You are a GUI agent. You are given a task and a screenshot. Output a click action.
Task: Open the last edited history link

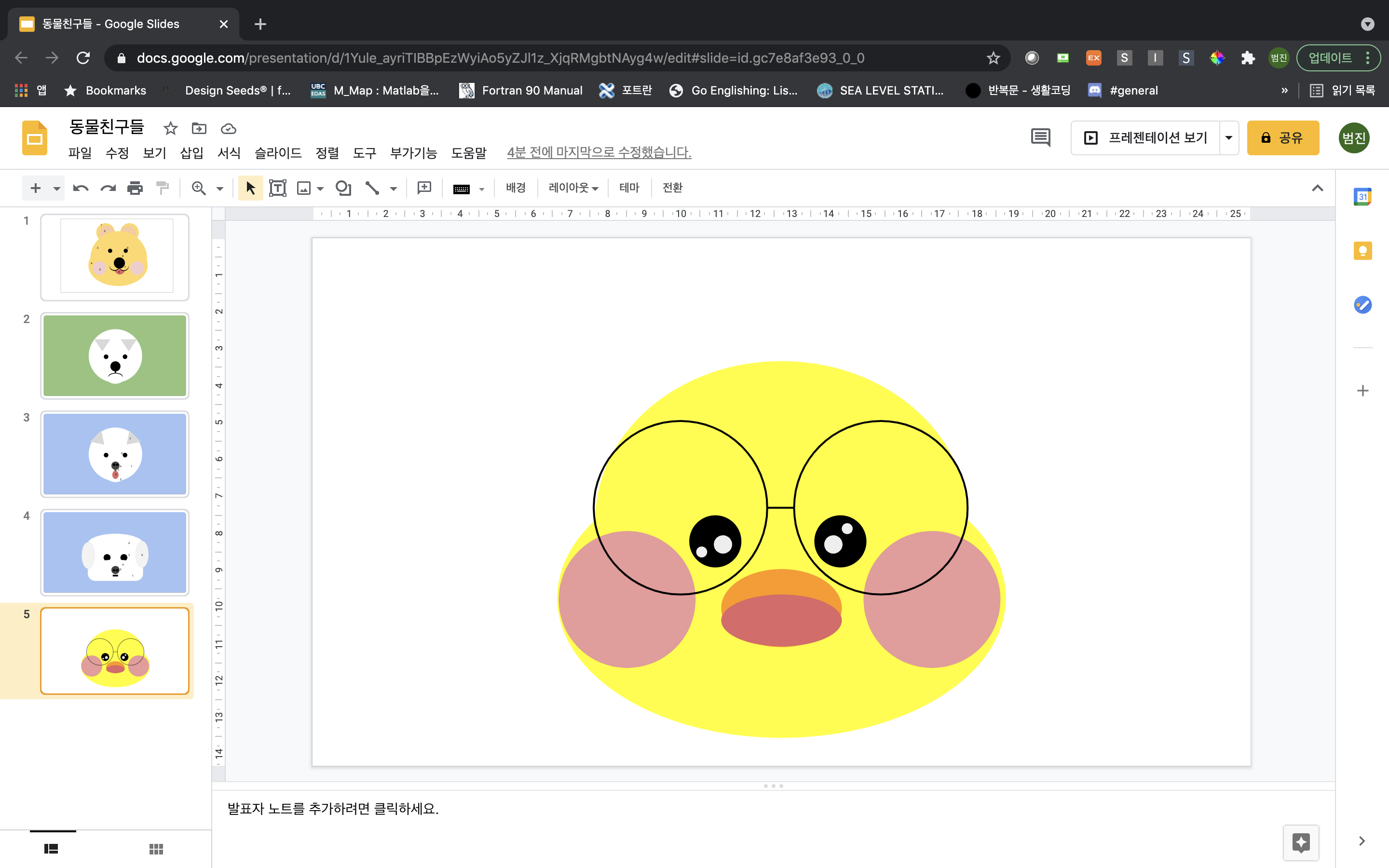coord(599,153)
